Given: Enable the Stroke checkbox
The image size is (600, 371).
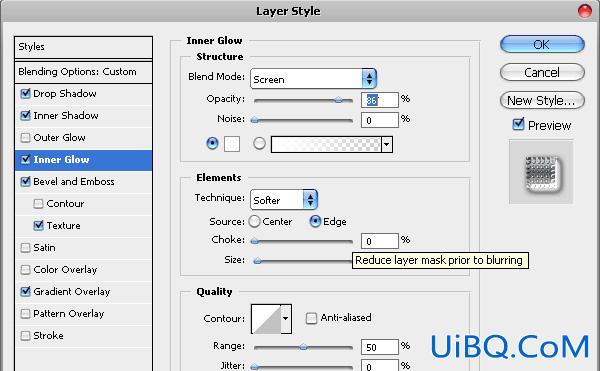Looking at the screenshot, I should pos(25,336).
